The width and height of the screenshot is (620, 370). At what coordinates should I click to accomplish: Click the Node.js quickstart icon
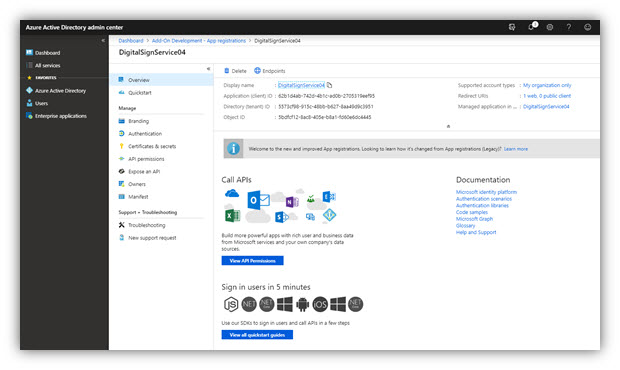tap(231, 304)
